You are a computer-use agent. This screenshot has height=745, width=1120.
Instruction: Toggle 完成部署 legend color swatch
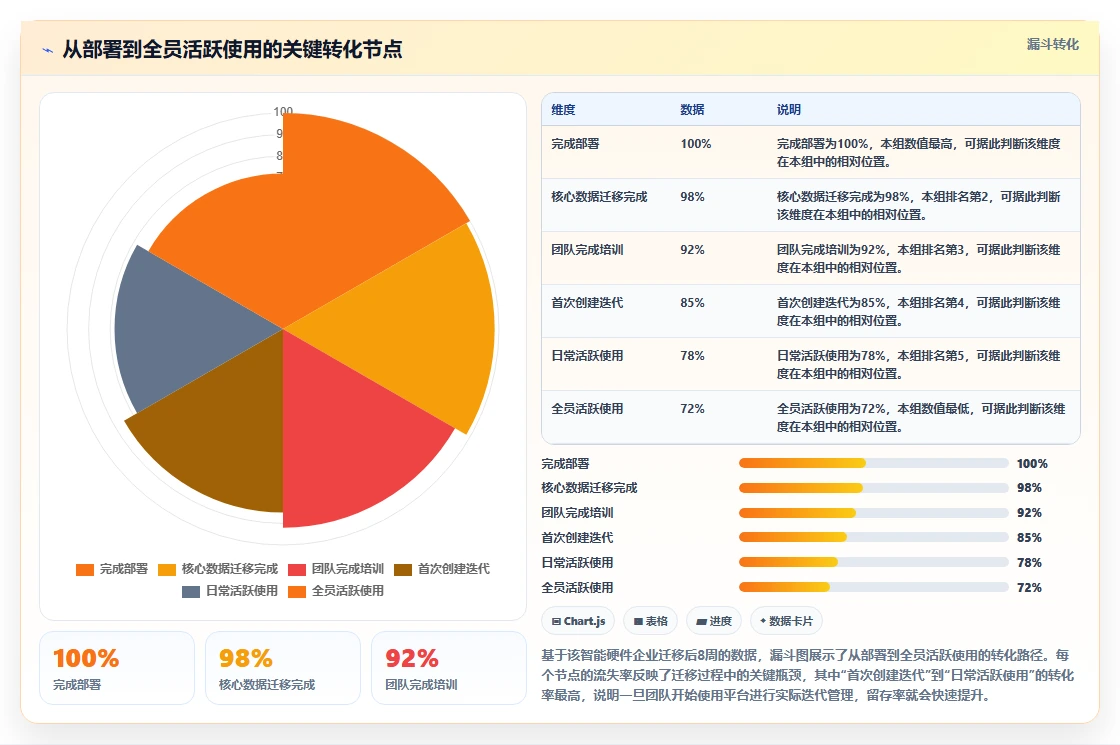tap(85, 569)
